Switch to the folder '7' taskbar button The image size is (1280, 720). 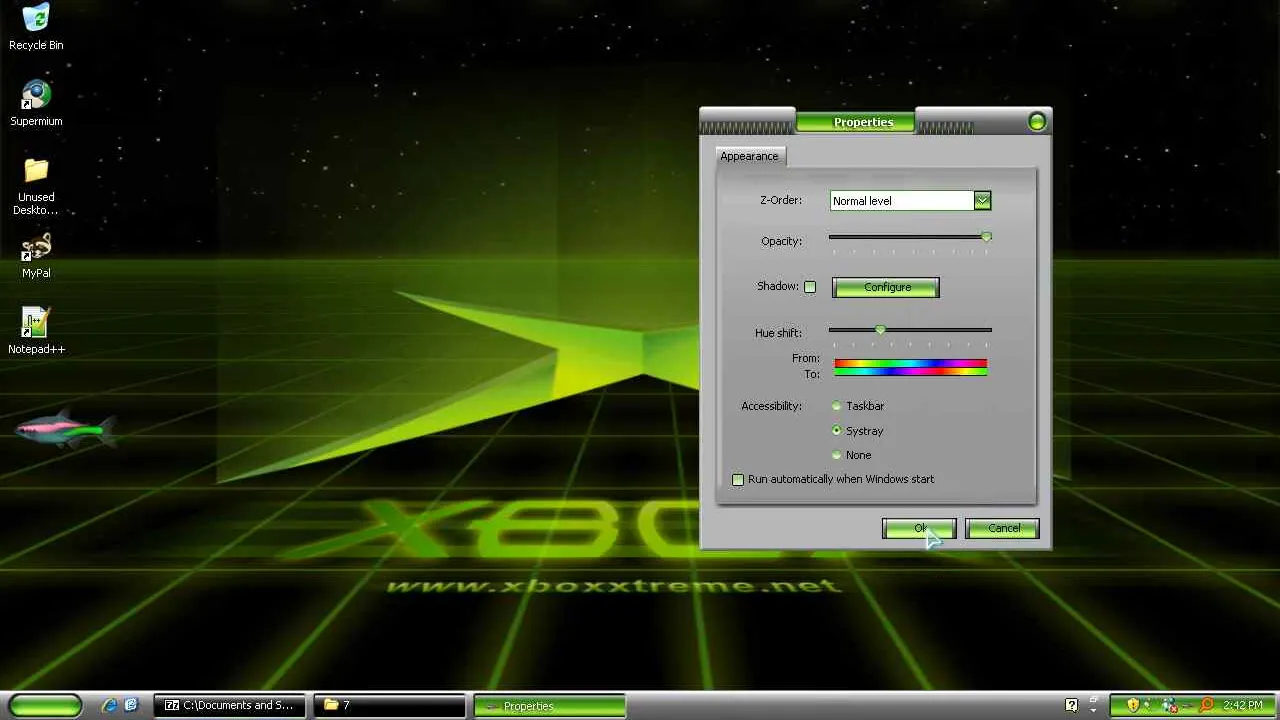tap(390, 705)
